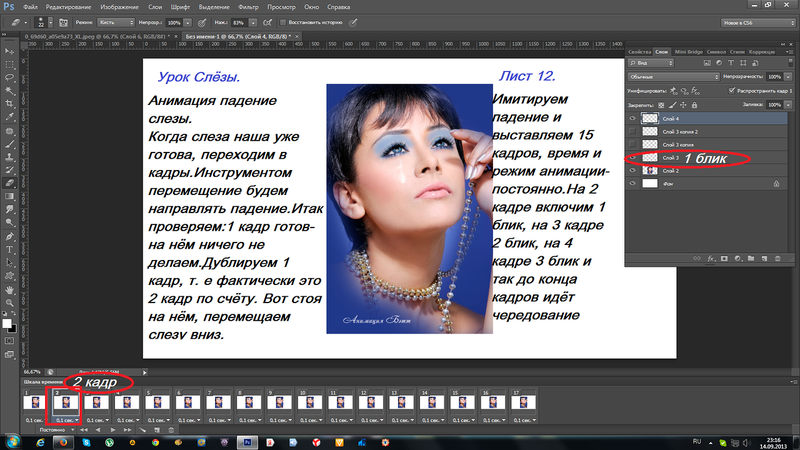
Task: Switch to the 'Mini Bridge' tab
Action: 688,52
